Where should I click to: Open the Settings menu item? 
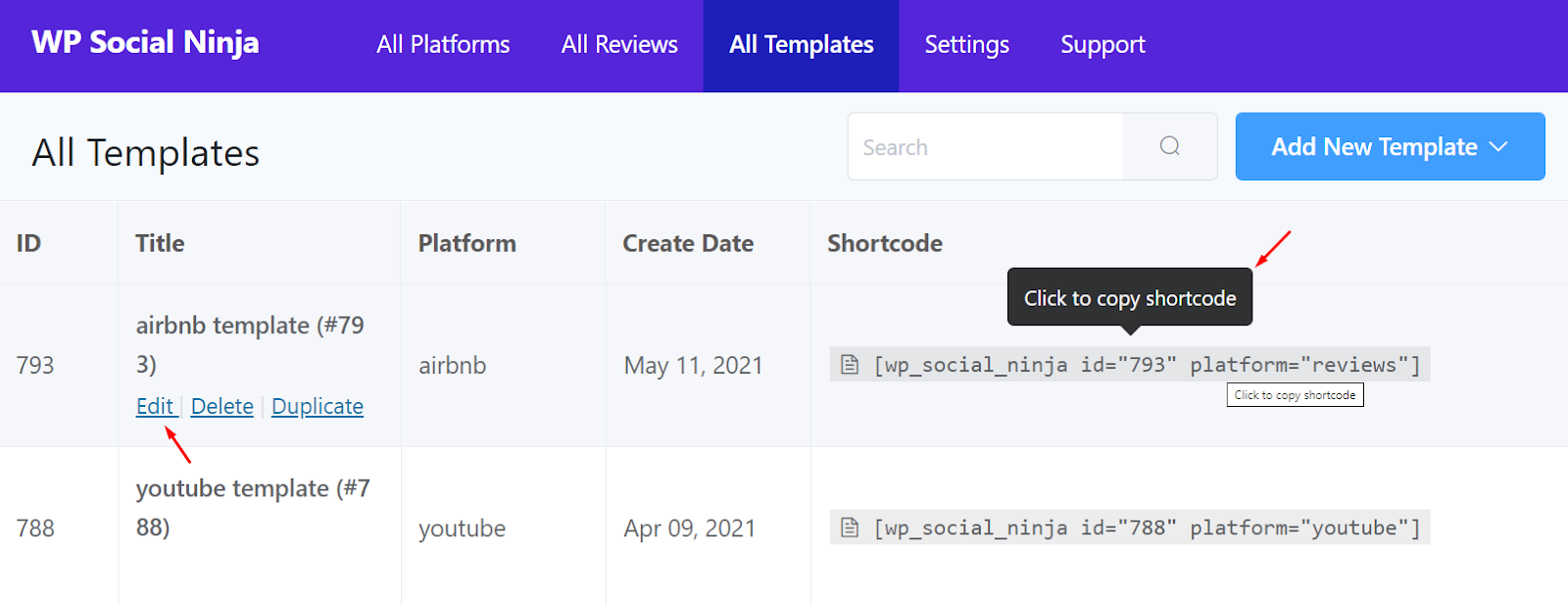click(966, 45)
